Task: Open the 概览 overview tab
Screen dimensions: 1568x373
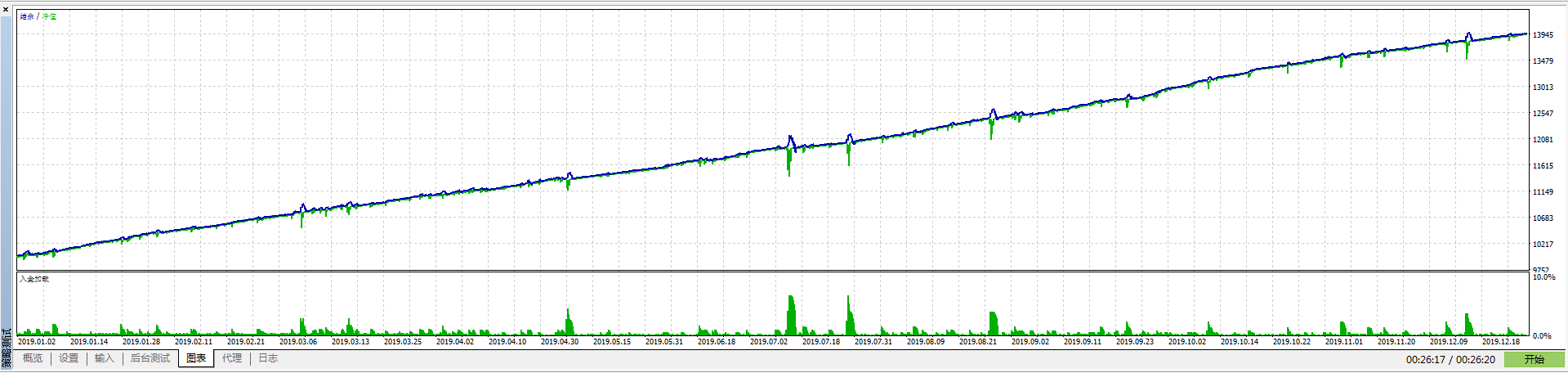Action: click(x=33, y=358)
